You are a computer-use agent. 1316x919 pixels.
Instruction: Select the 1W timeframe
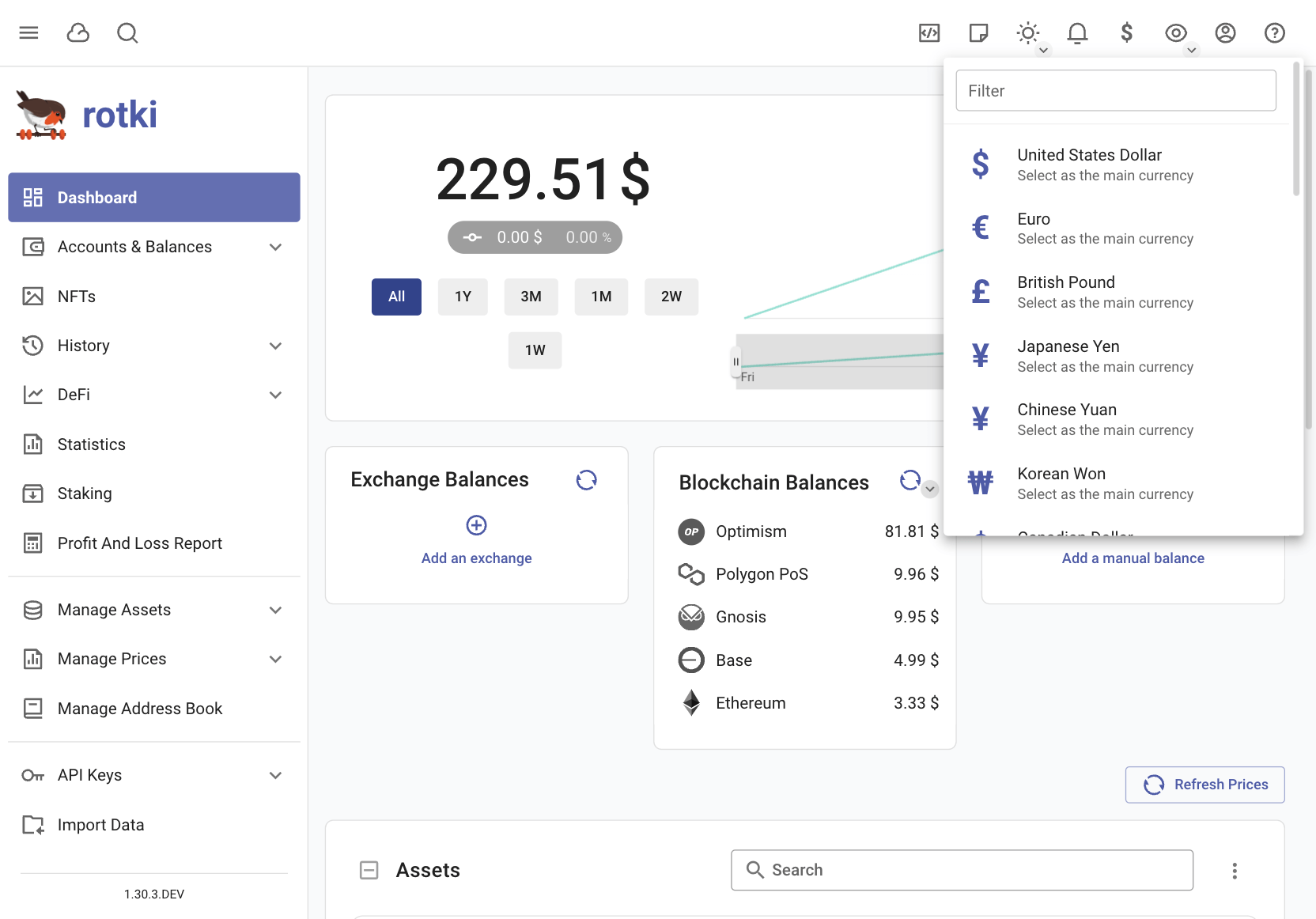point(535,350)
